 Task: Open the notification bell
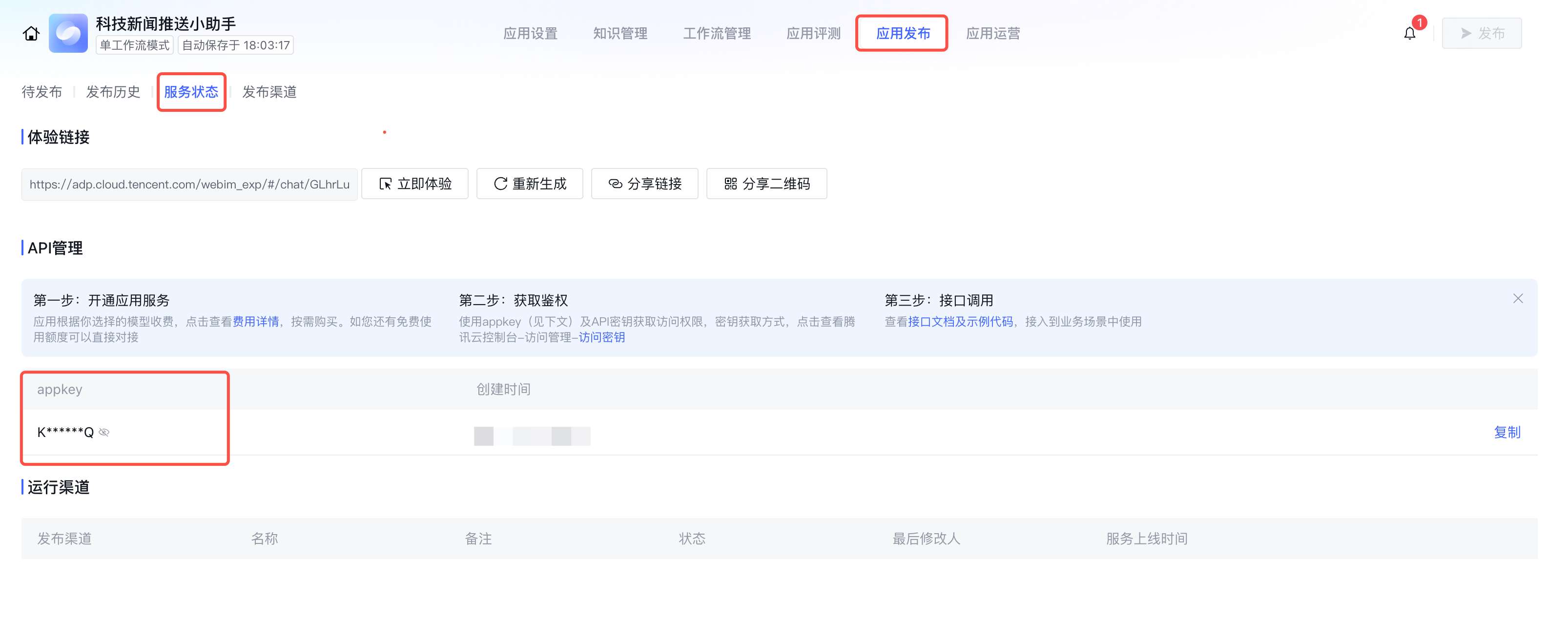coord(1409,34)
